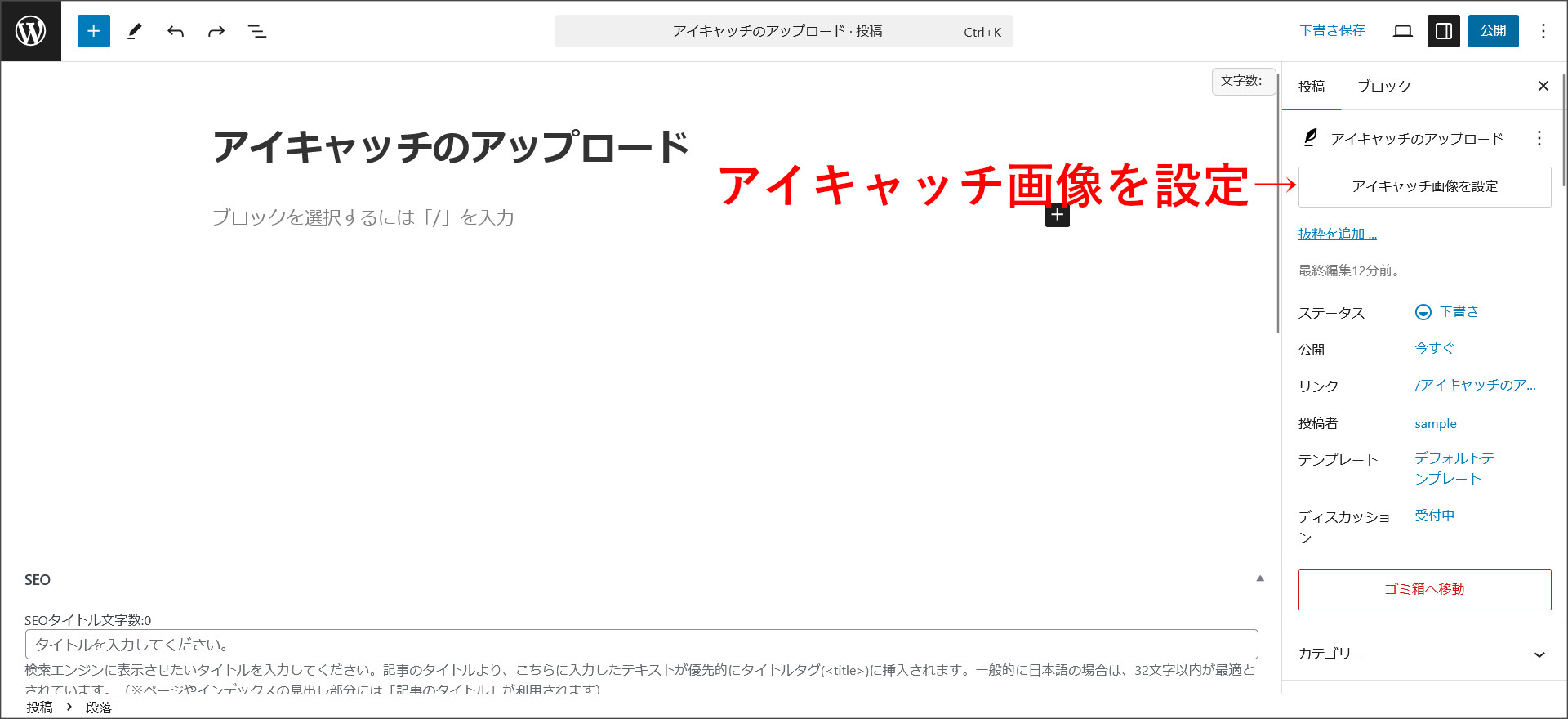Switch to the 投稿 tab
The height and width of the screenshot is (719, 1568).
click(x=1312, y=87)
